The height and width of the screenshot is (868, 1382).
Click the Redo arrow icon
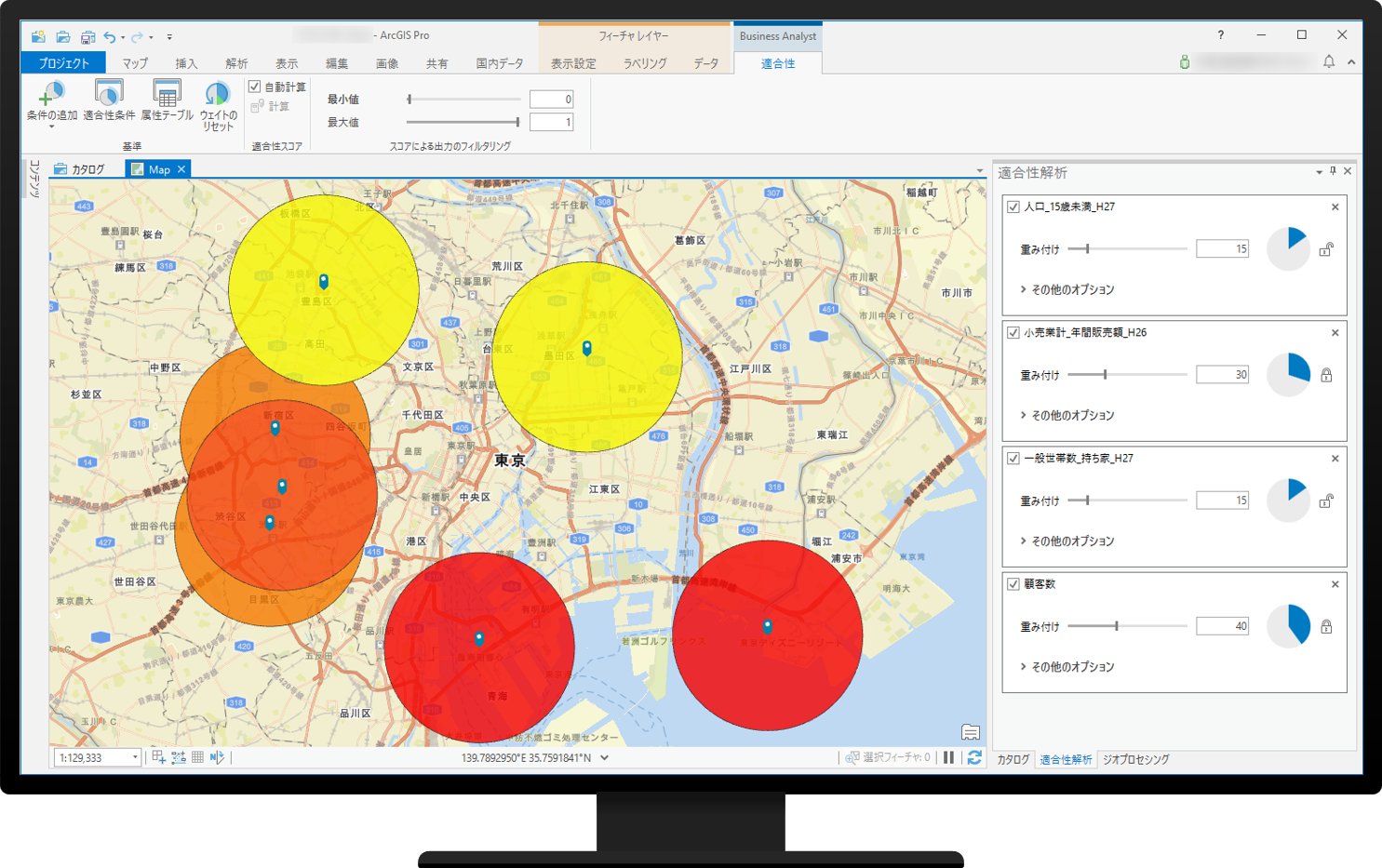click(x=137, y=36)
